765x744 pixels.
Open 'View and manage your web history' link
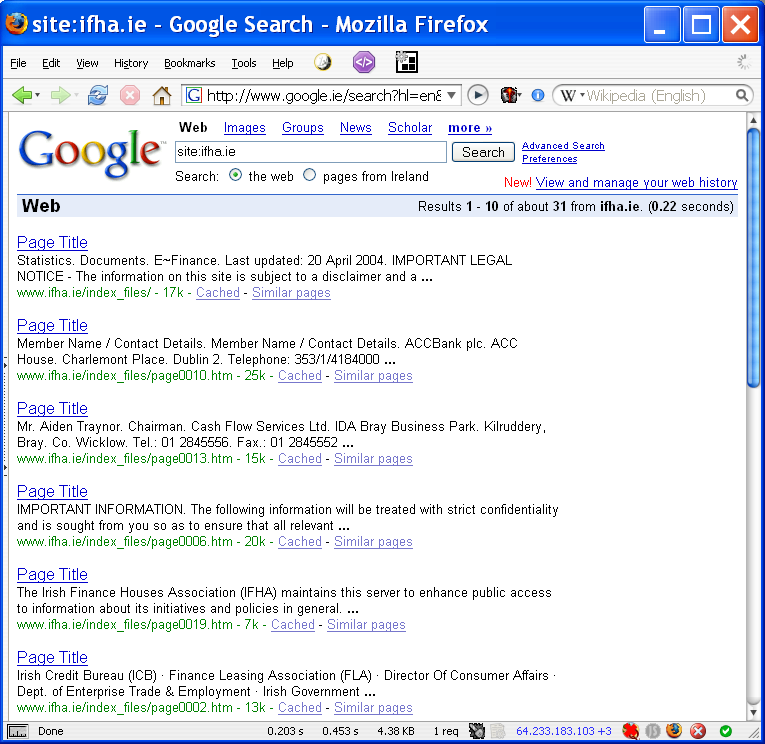636,182
